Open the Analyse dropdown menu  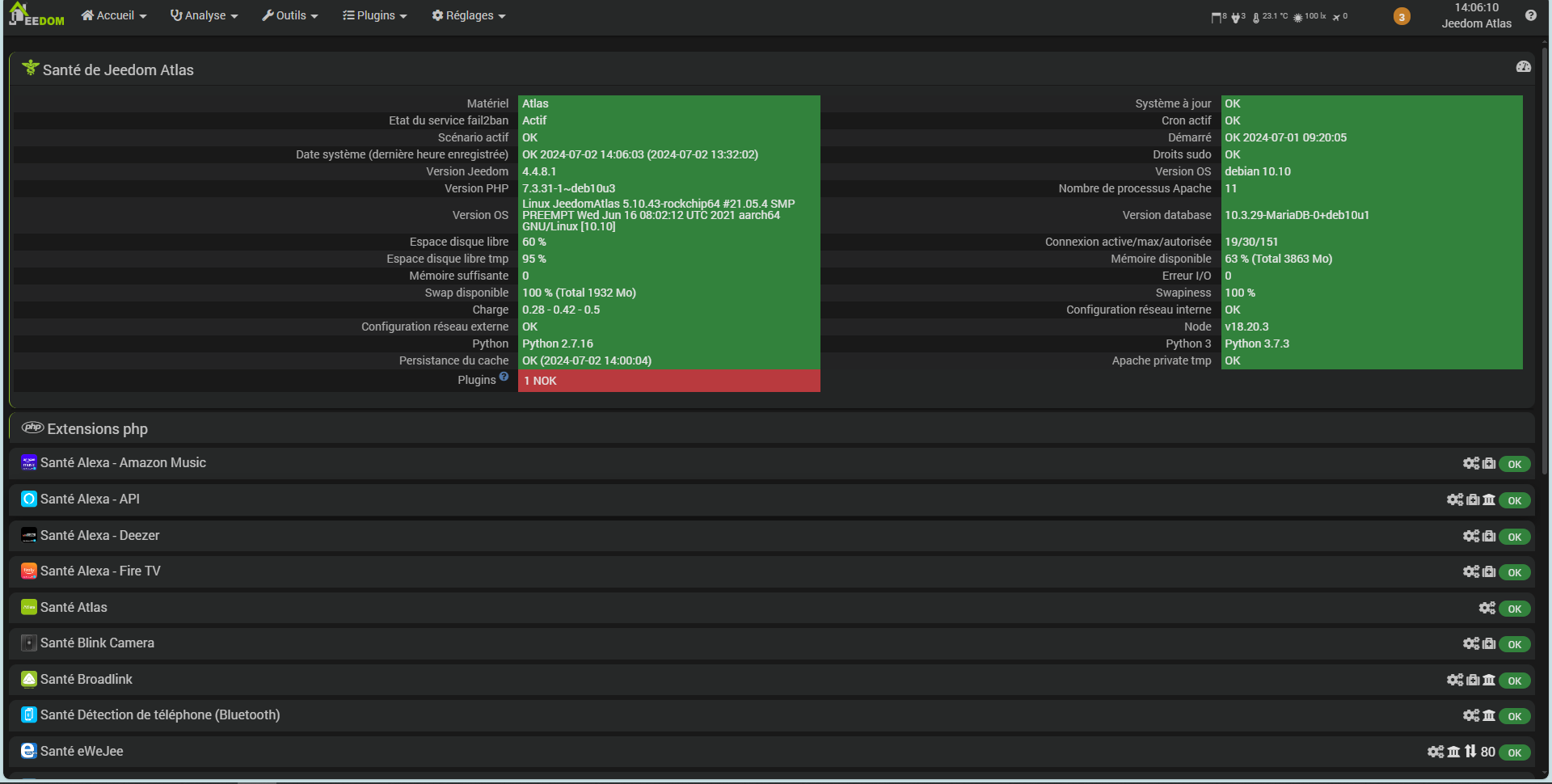point(205,15)
